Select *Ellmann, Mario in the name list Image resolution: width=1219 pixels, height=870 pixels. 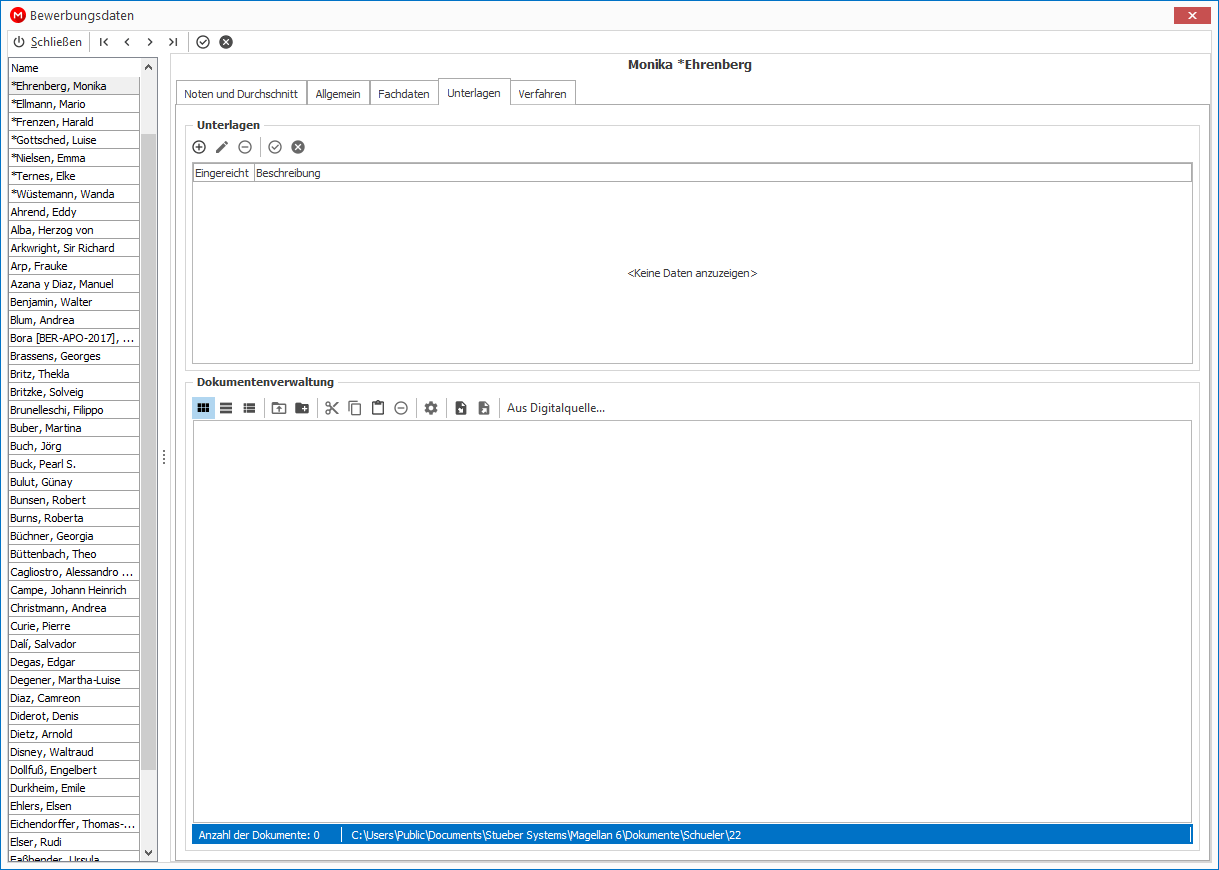click(74, 104)
